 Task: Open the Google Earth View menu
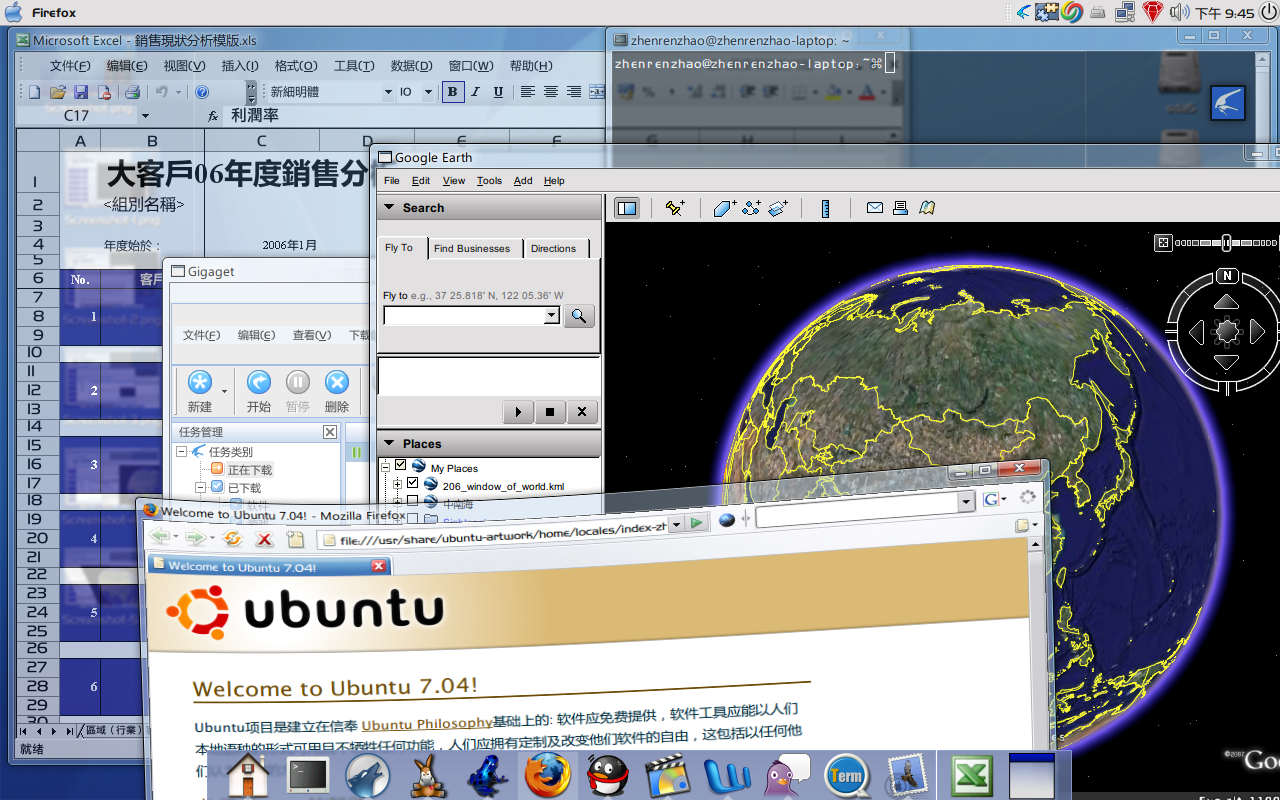[x=454, y=181]
